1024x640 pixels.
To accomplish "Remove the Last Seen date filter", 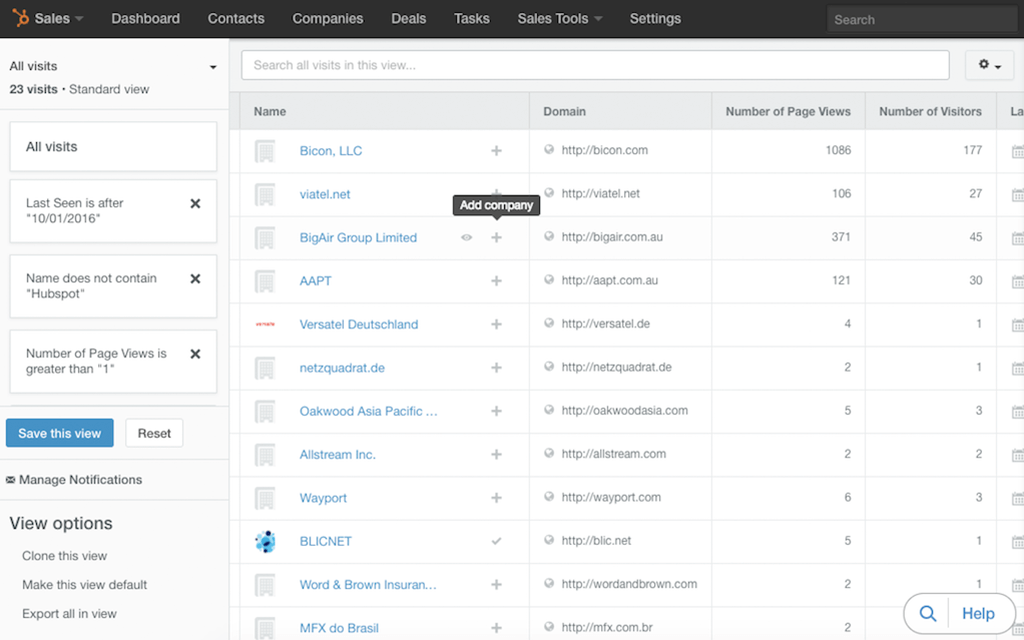I will click(195, 203).
